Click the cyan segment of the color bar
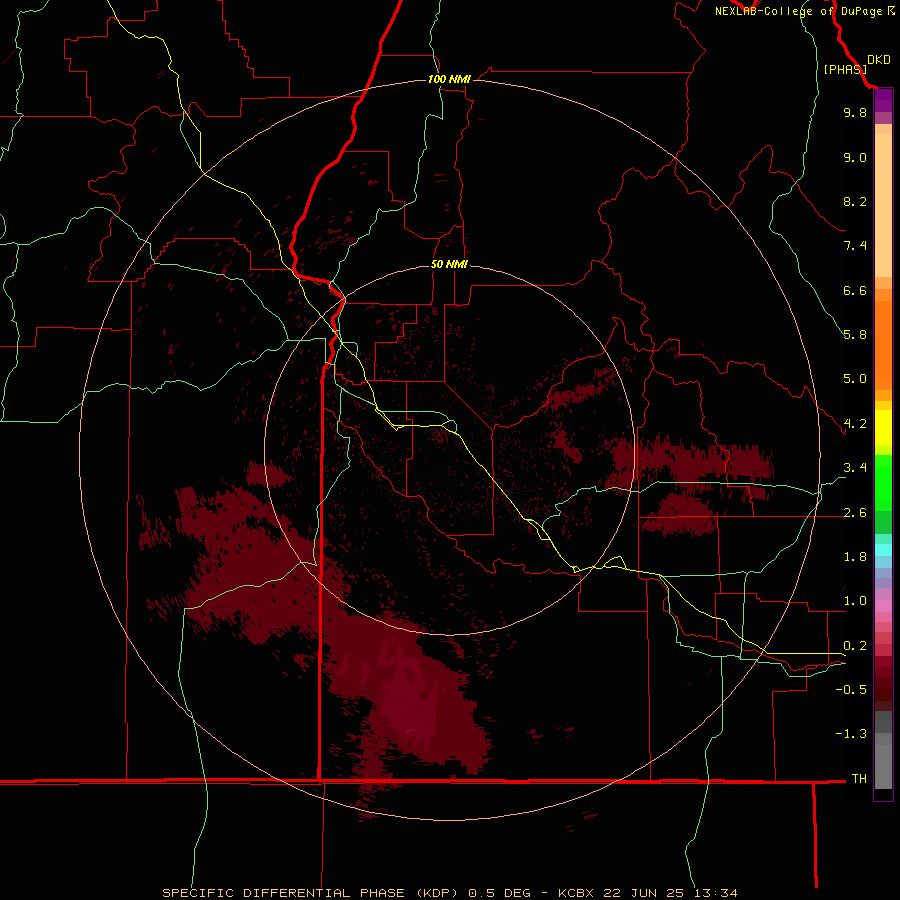Image resolution: width=900 pixels, height=900 pixels. pos(883,550)
